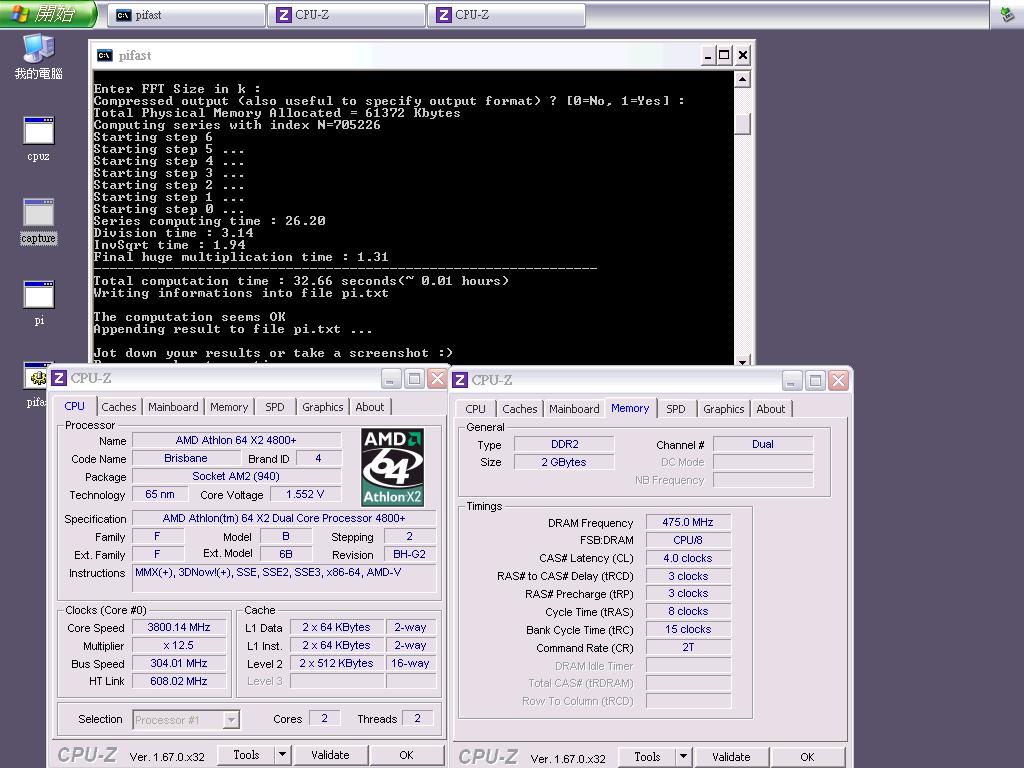Click the Core Voltage value 1.552 V
The image size is (1024, 768).
point(305,494)
